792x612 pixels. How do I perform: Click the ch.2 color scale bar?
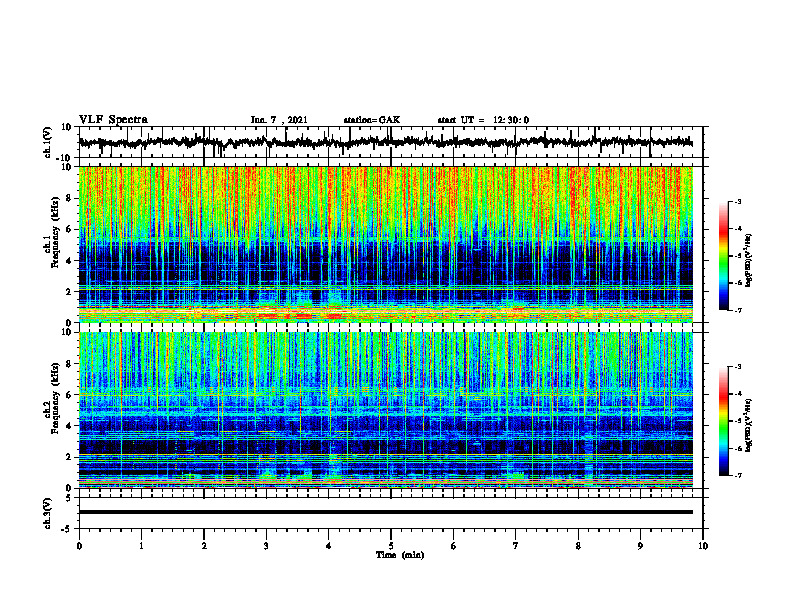724,421
